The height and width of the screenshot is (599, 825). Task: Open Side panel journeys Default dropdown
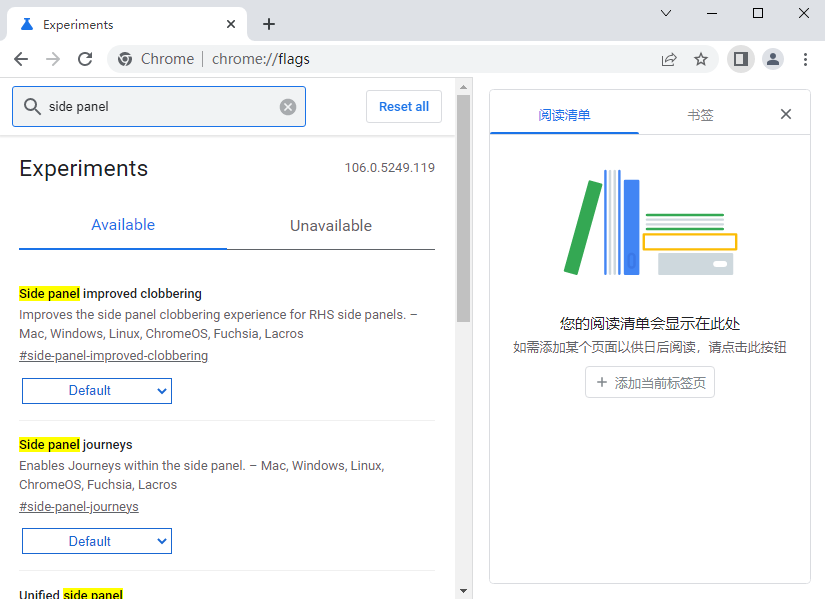tap(97, 541)
